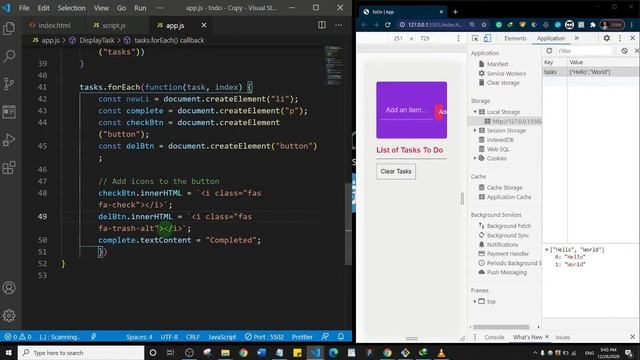
Task: Change indentation Spaces: 4
Action: pos(139,337)
